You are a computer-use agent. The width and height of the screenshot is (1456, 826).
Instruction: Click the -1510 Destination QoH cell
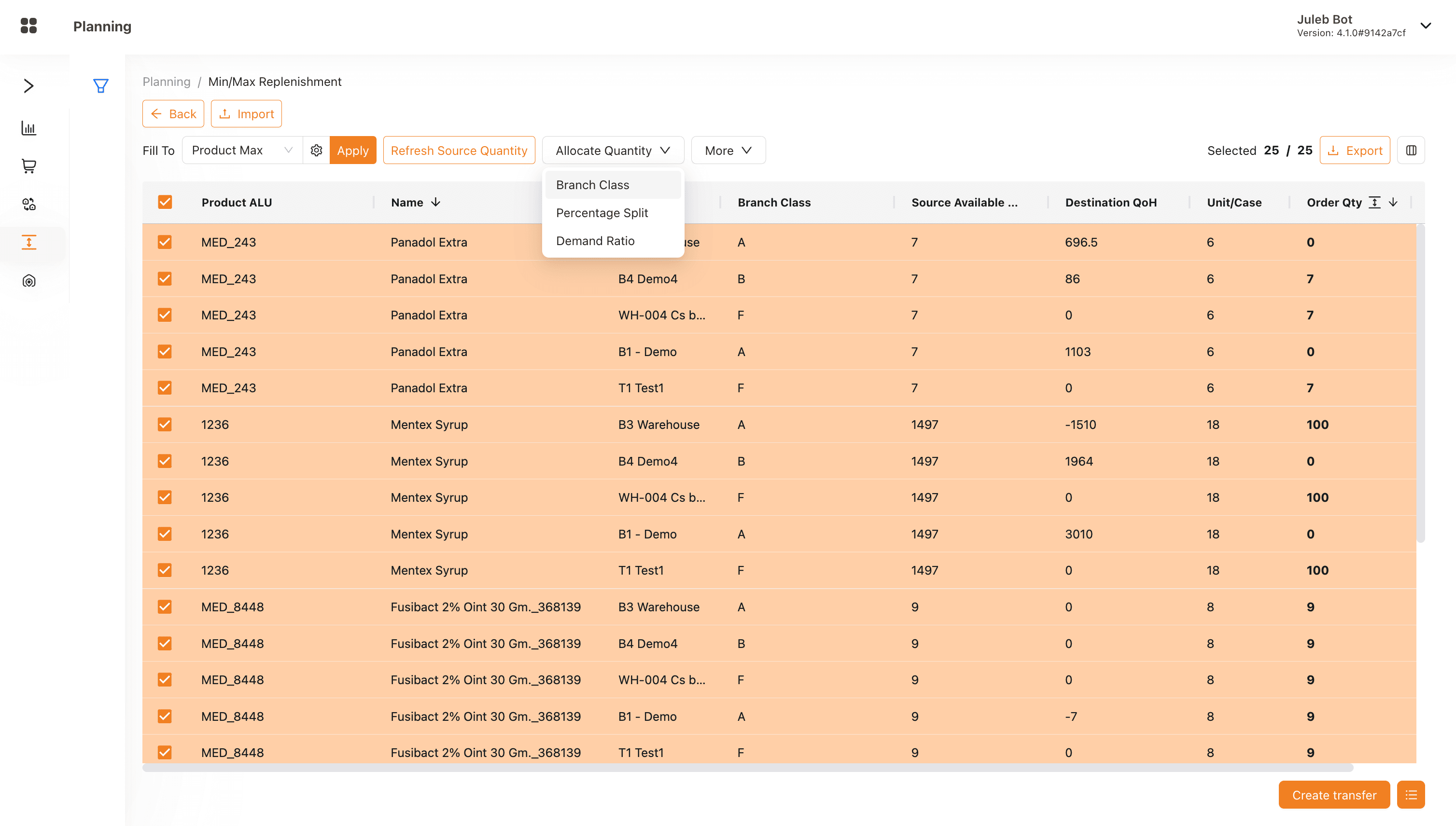(1080, 425)
